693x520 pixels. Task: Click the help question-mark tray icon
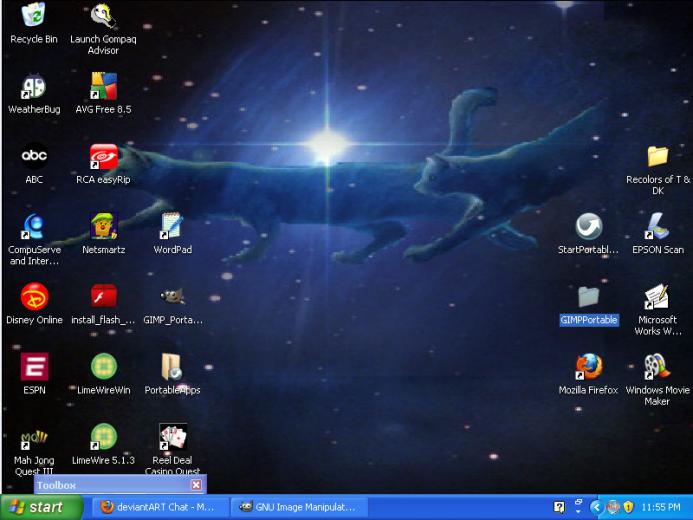[559, 507]
